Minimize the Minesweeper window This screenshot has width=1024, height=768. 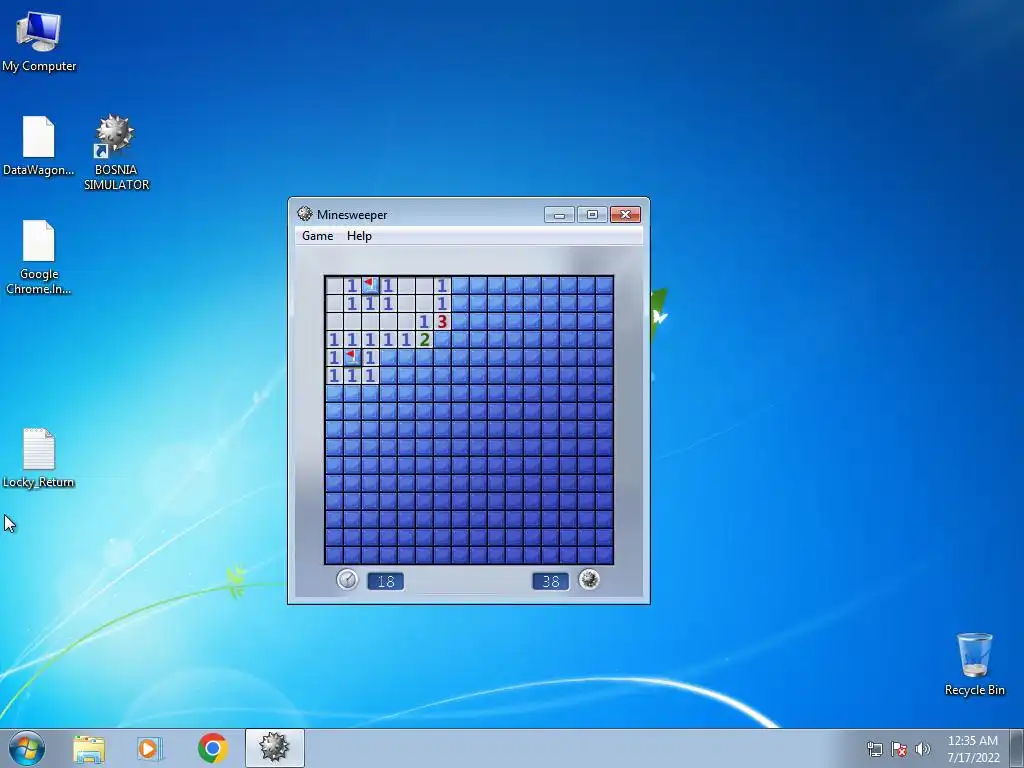click(559, 215)
